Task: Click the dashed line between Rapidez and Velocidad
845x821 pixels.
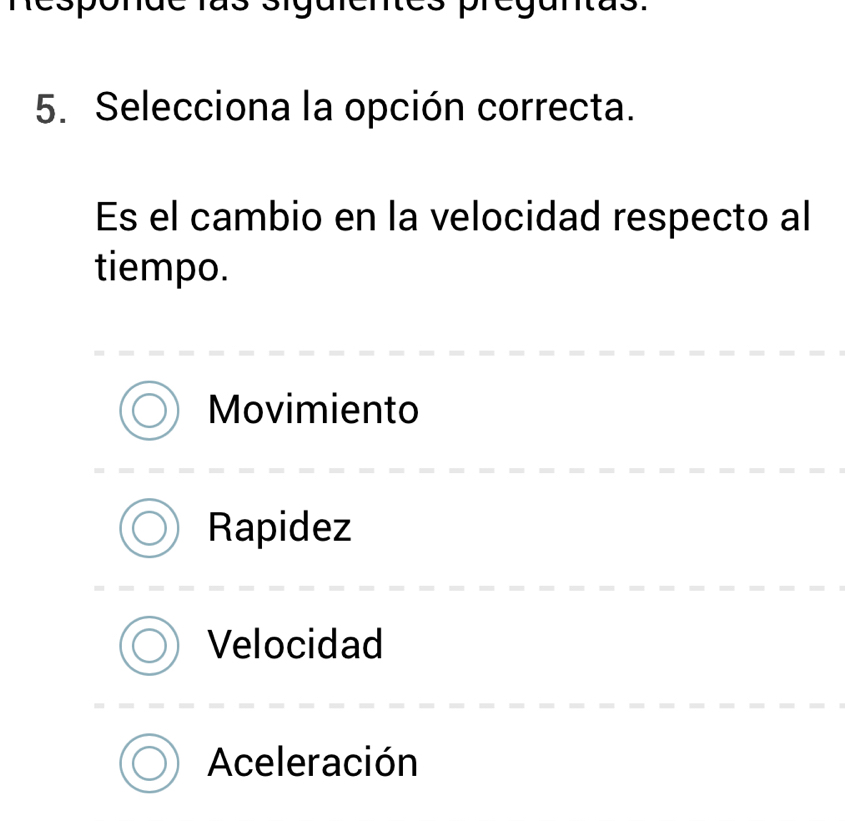Action: point(468,587)
